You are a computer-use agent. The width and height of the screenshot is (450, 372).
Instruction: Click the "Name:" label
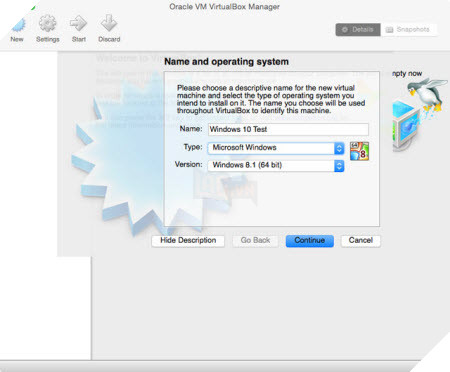pos(191,129)
